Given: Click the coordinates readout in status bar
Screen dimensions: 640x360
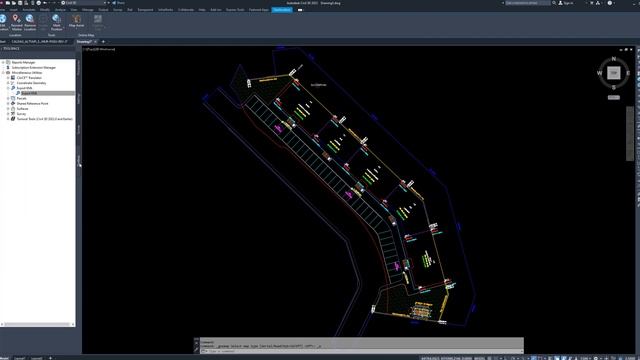Looking at the screenshot, I should 446,358.
